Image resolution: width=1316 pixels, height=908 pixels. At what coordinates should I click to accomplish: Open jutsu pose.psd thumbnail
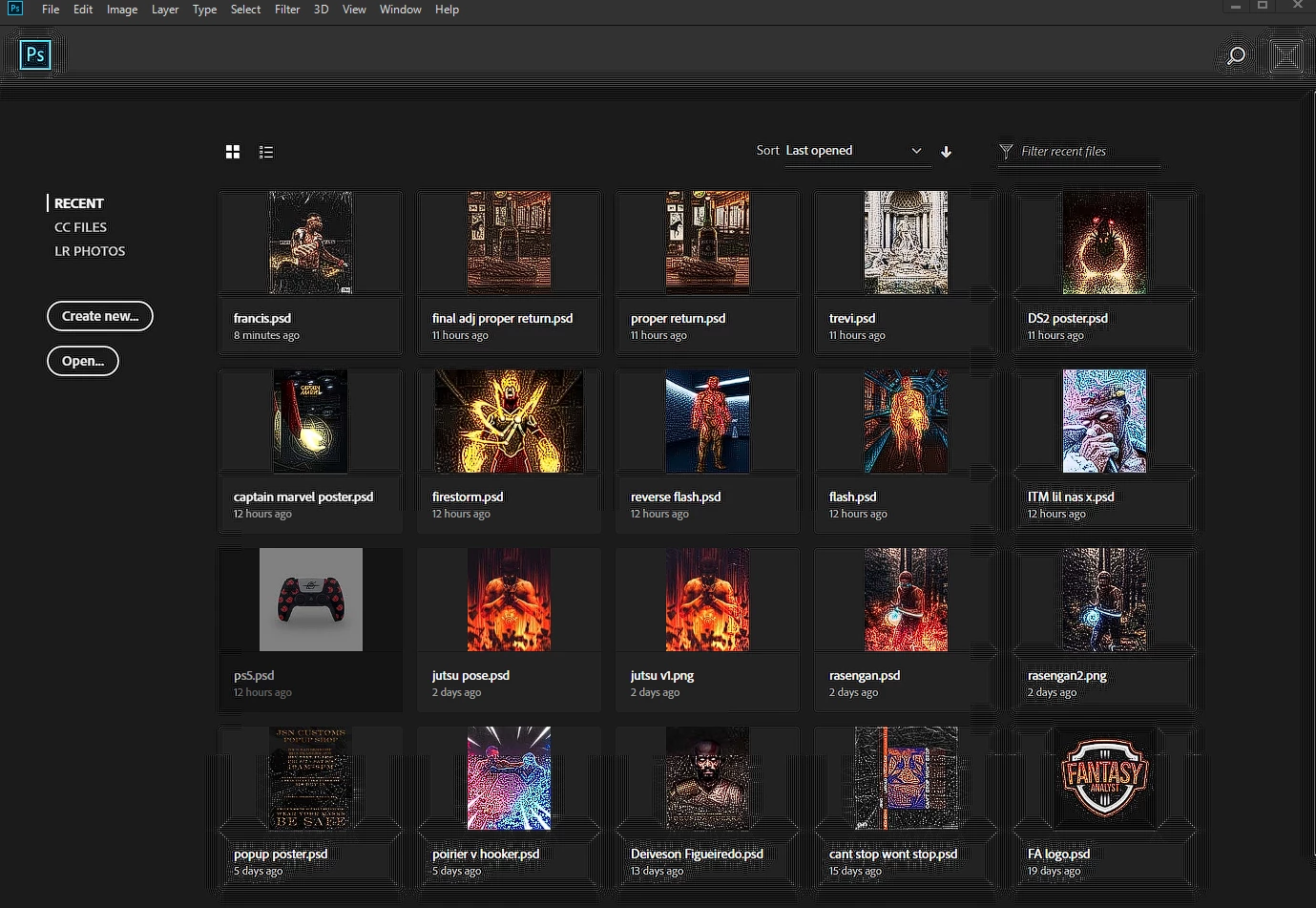[509, 600]
